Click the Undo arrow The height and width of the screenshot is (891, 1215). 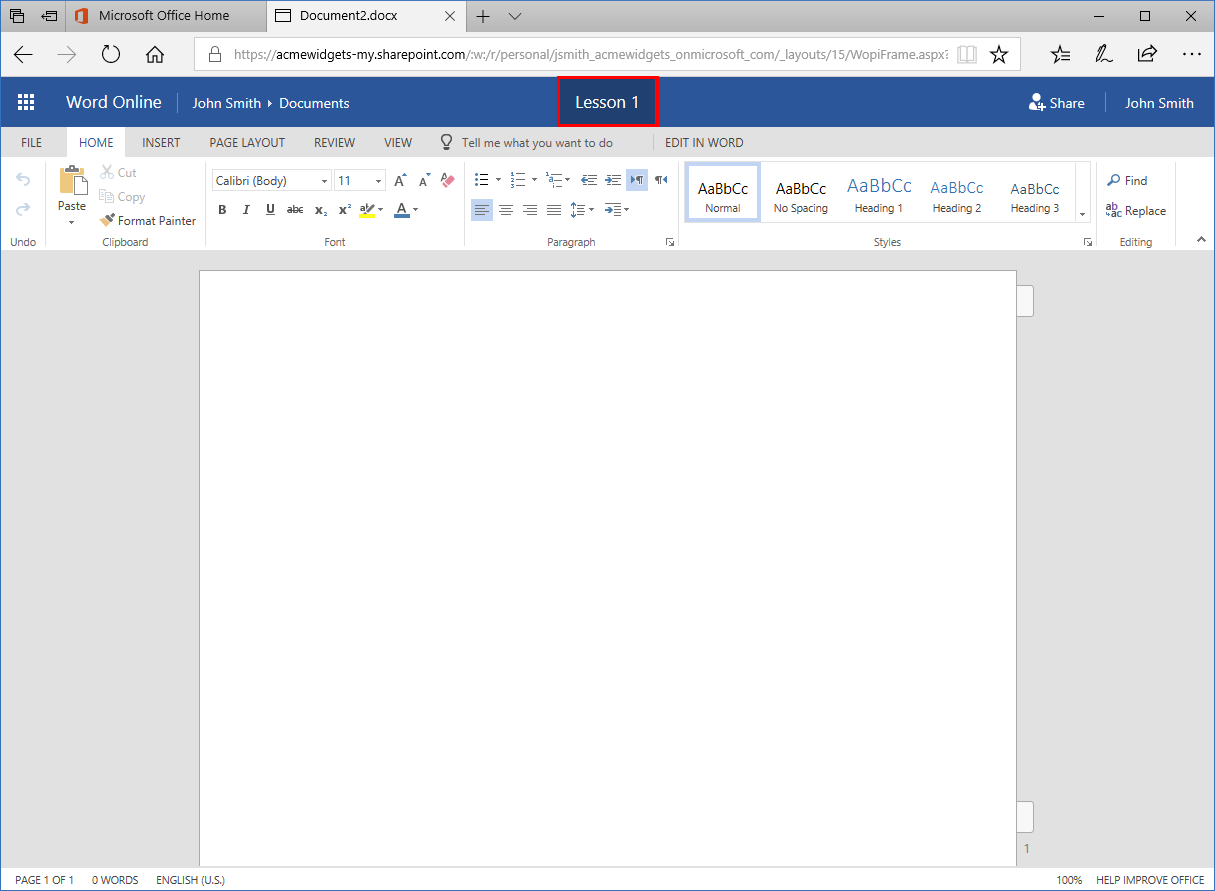coord(22,178)
